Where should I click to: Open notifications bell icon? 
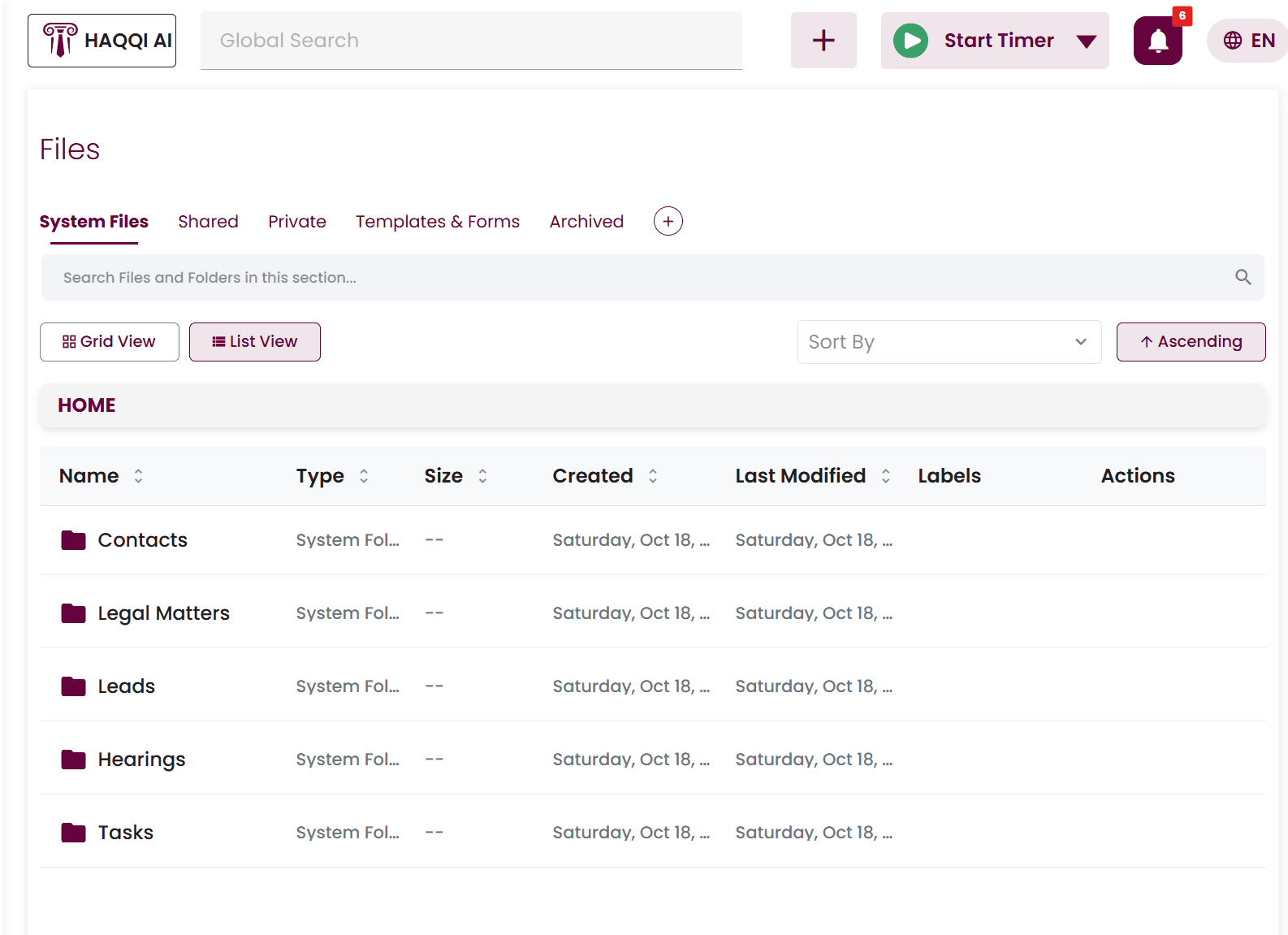pos(1158,41)
